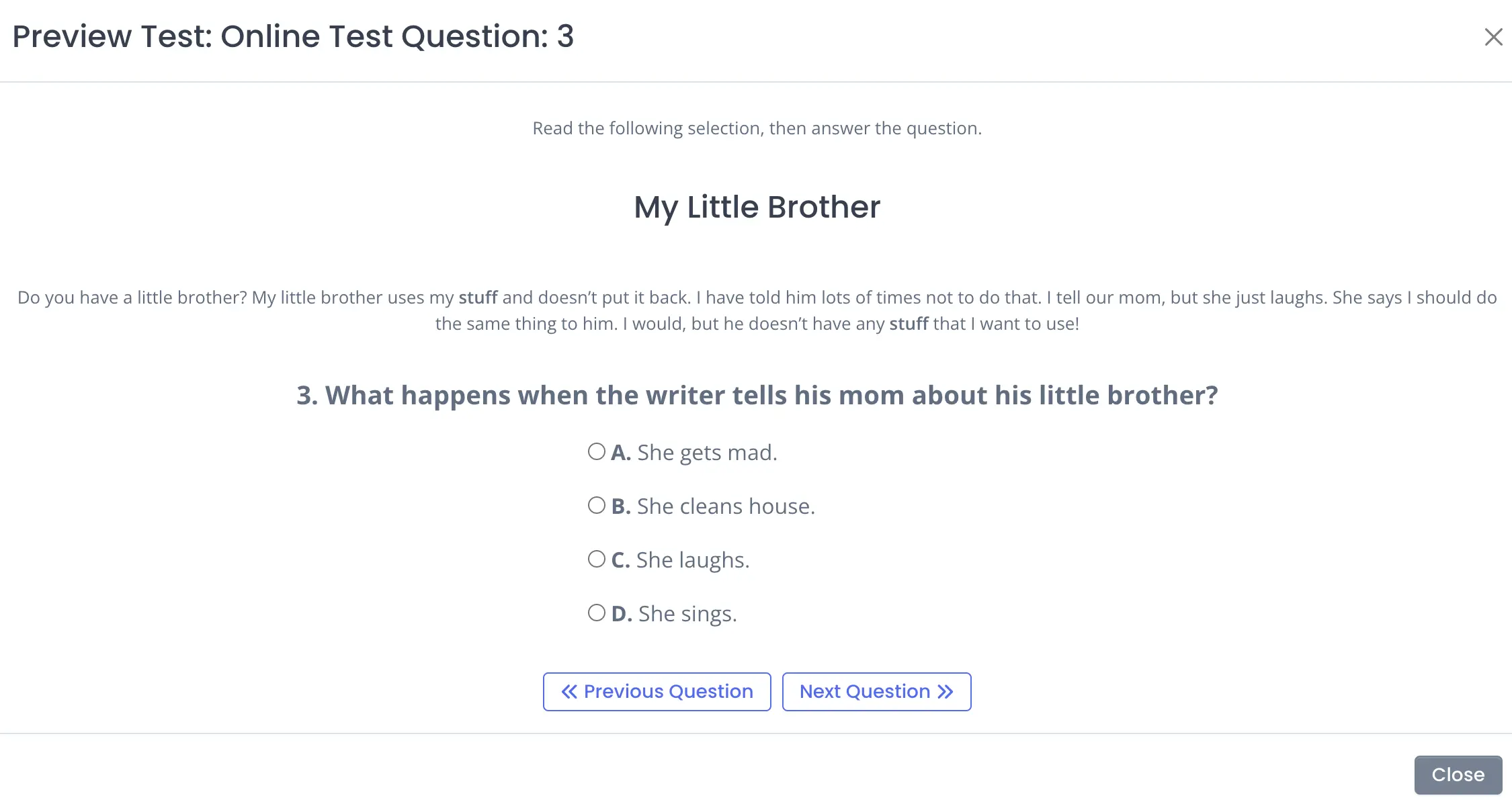Click the answer text "She gets mad."

707,453
